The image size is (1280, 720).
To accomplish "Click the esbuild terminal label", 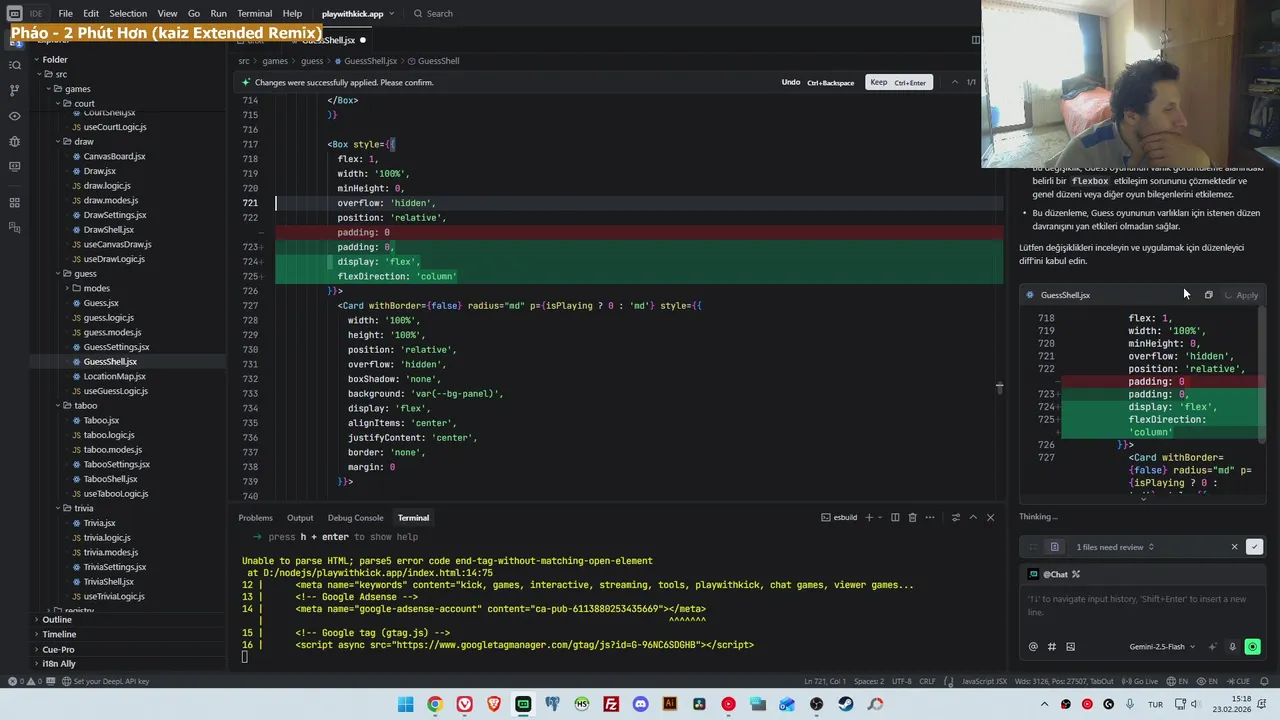I will [839, 517].
